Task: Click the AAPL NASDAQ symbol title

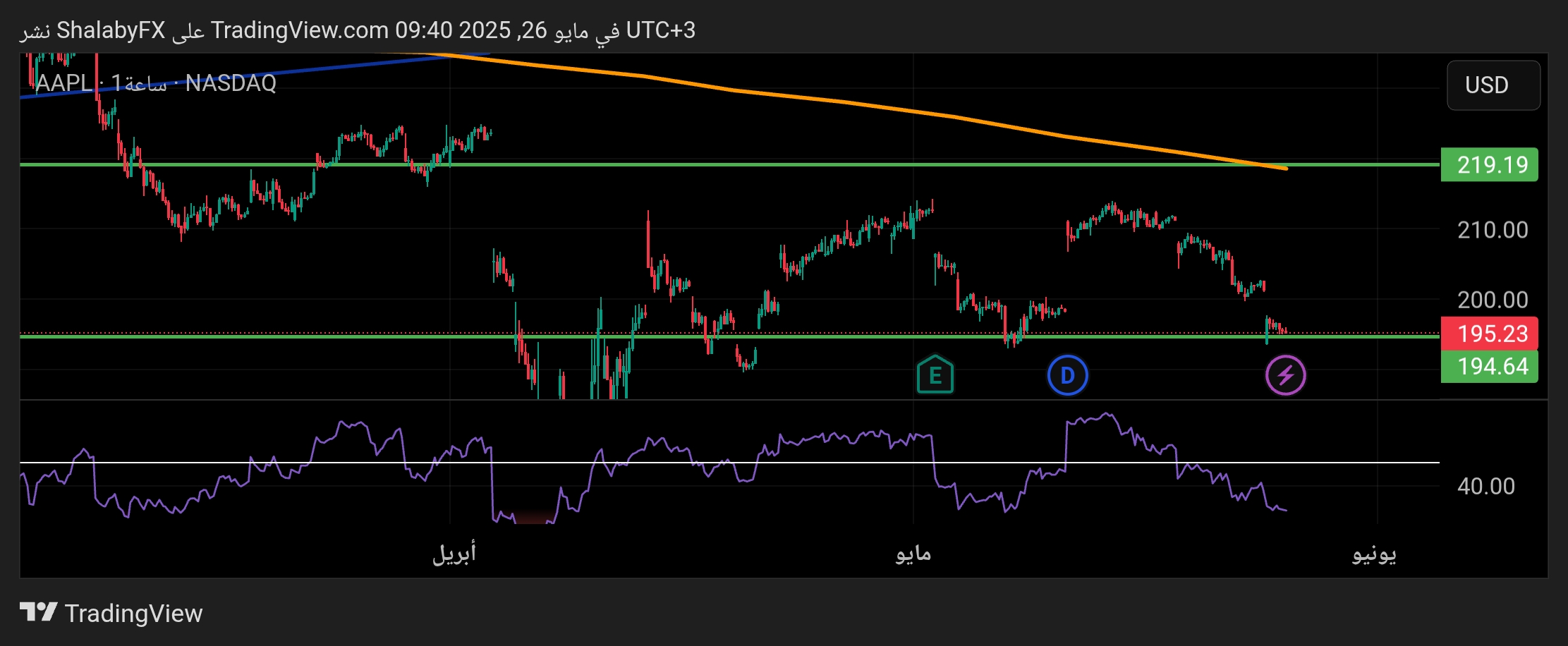Action: pos(156,83)
